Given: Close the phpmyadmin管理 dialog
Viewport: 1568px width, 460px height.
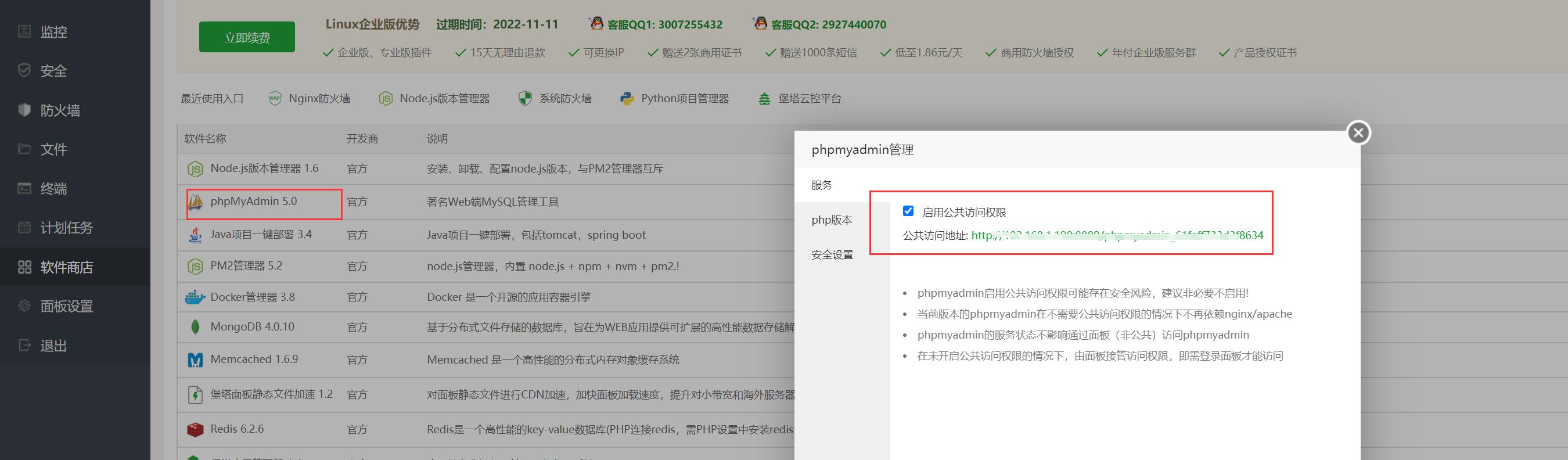Looking at the screenshot, I should 1358,132.
